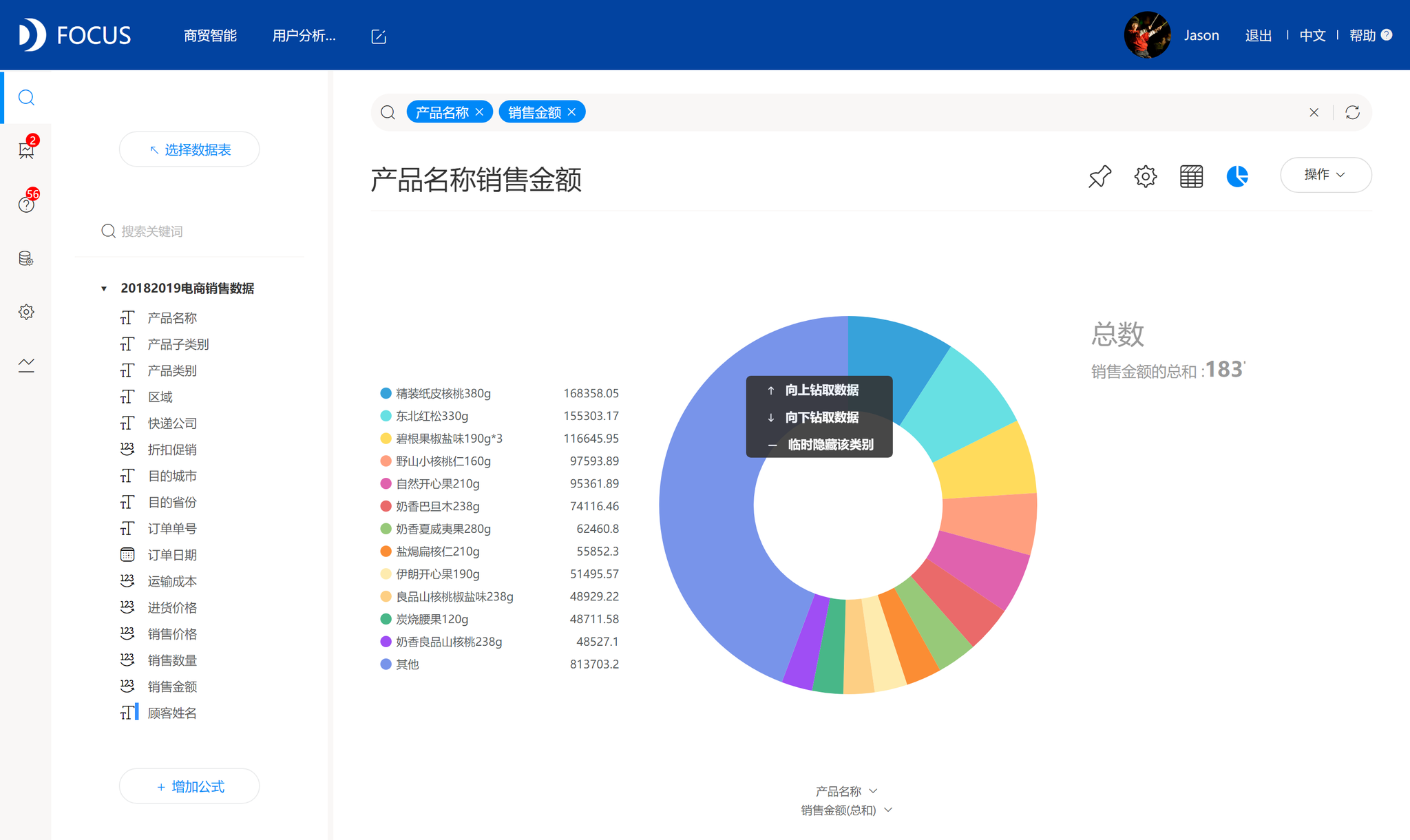This screenshot has width=1410, height=840.
Task: Clear the entire search bar
Action: [1314, 112]
